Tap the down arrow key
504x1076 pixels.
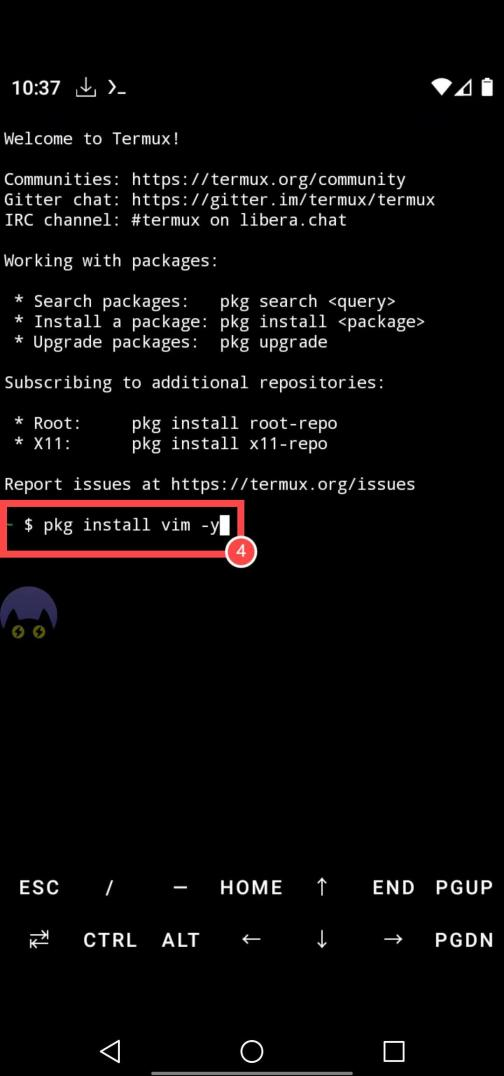322,939
